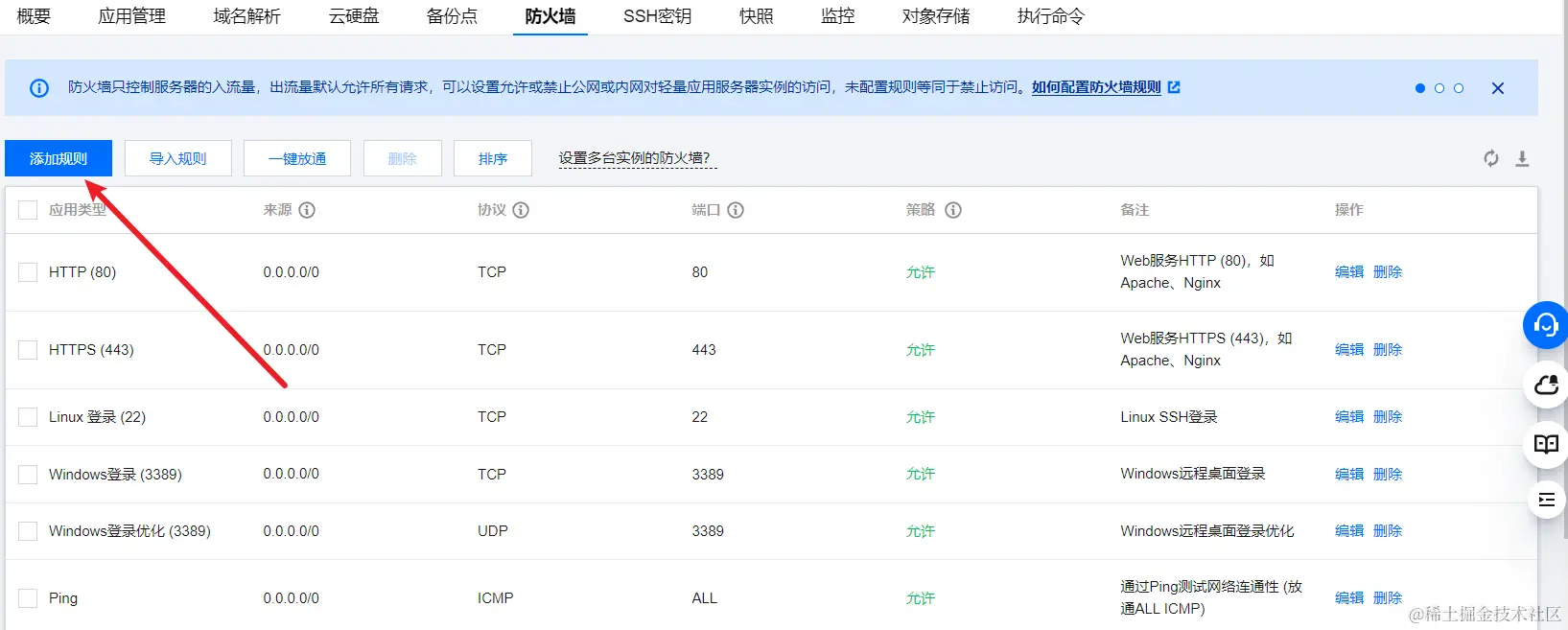Click the 'ICMP' protocol cell
Image resolution: width=1568 pixels, height=630 pixels.
click(x=496, y=598)
